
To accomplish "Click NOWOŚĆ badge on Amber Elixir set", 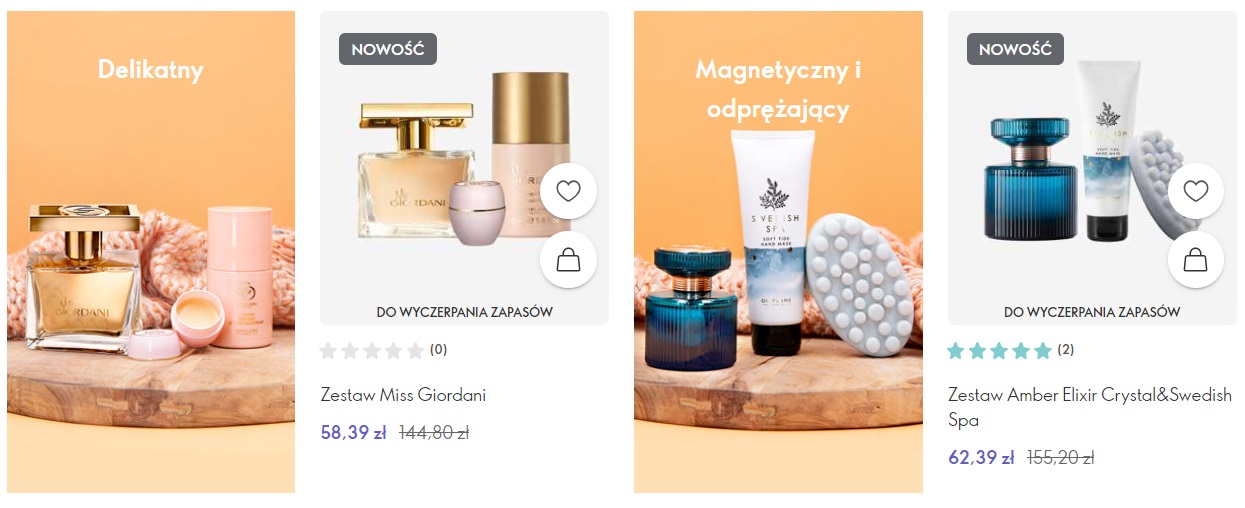I will coord(1015,49).
